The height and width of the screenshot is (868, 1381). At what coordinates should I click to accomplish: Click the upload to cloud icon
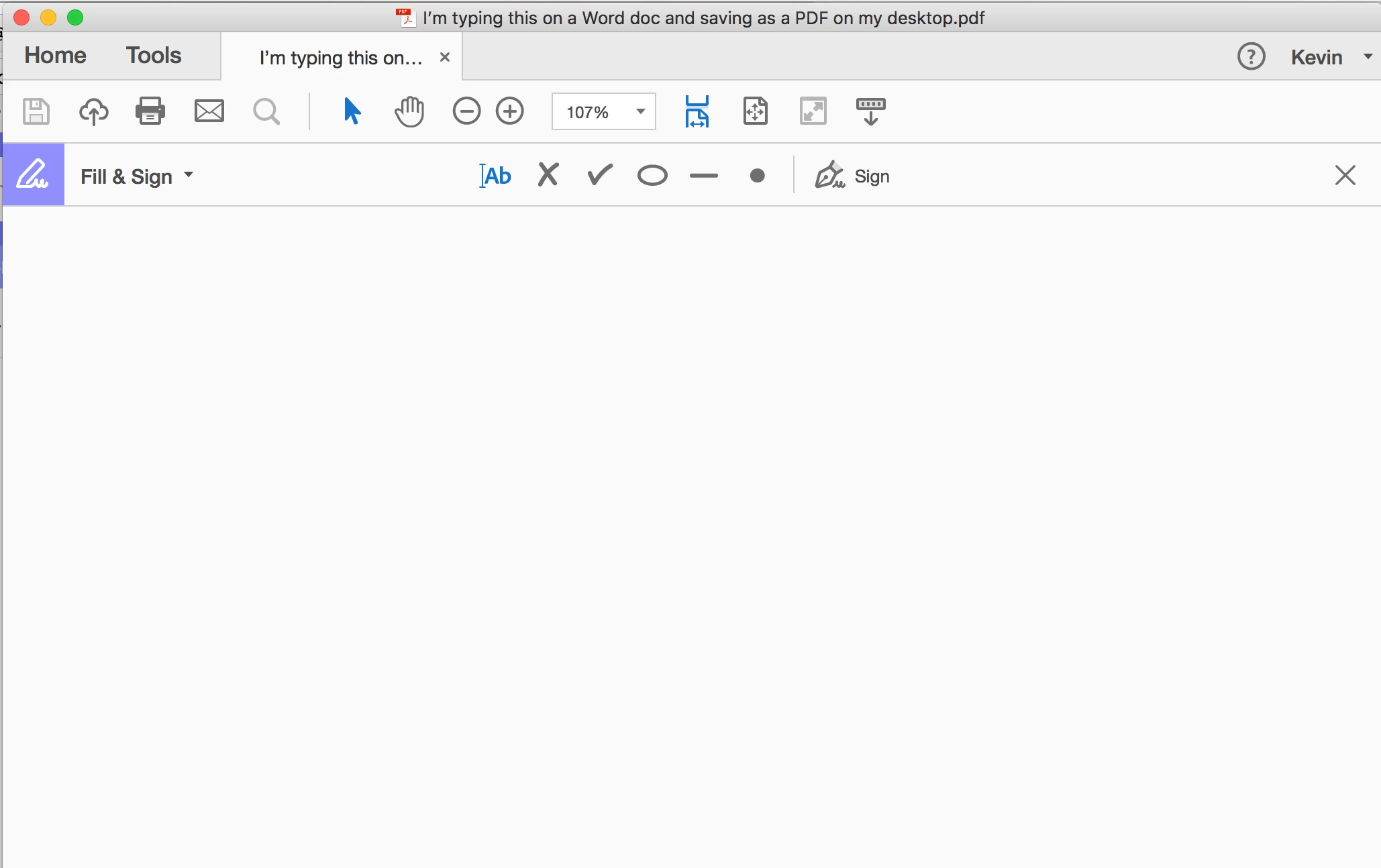coord(93,111)
